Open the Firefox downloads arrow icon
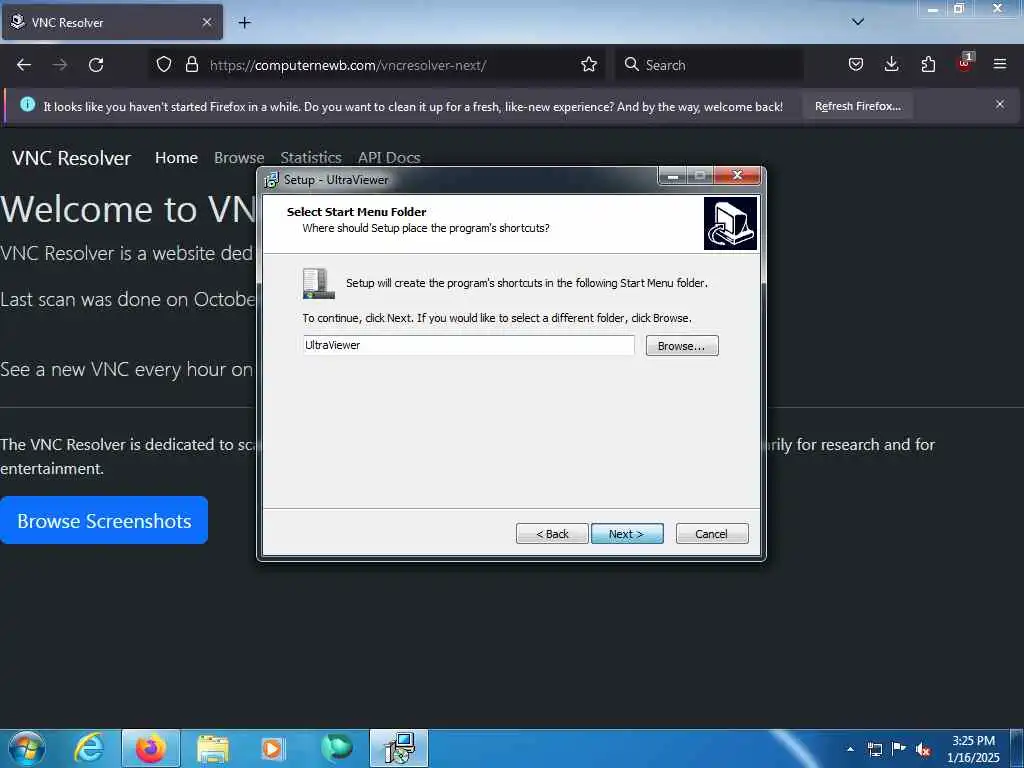1024x768 pixels. (x=891, y=64)
